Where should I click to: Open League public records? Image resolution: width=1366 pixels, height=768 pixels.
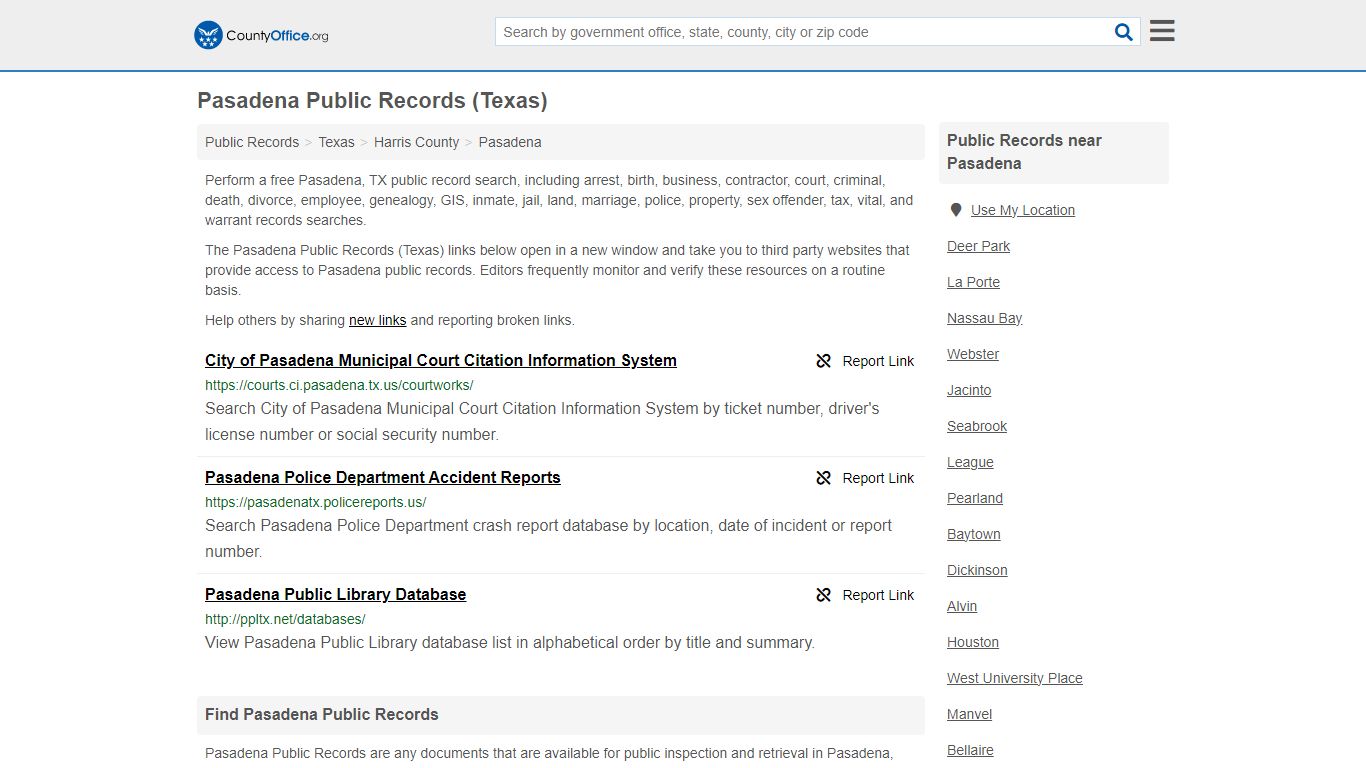(970, 462)
